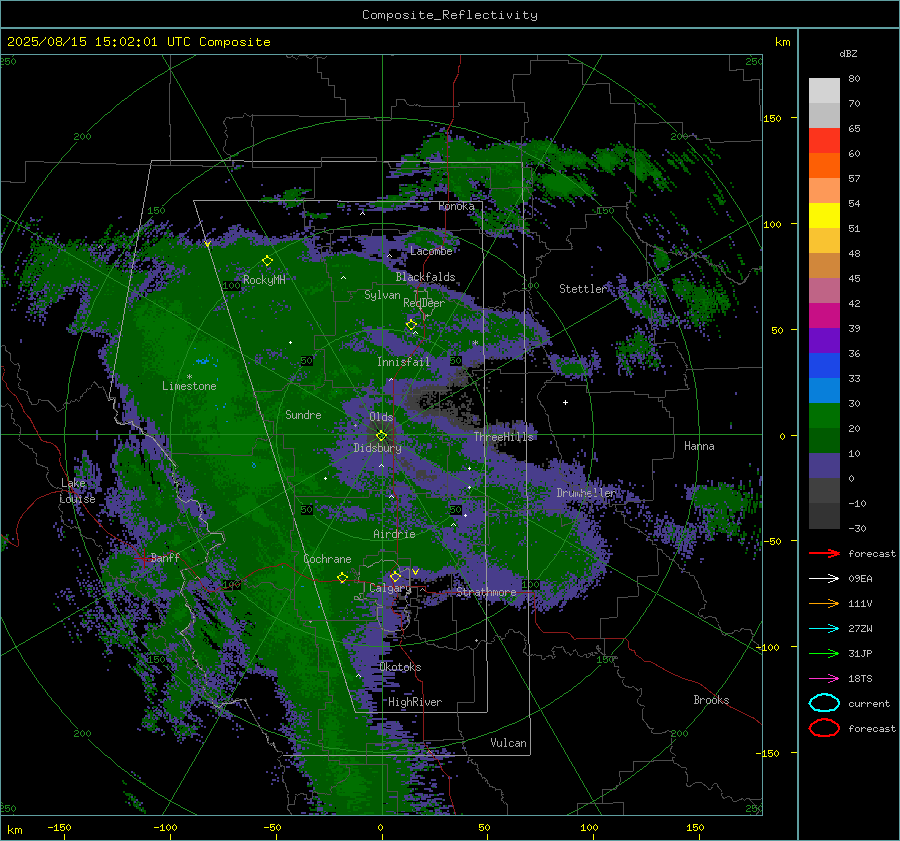The image size is (900, 841).
Task: Click the Lake Louise label
Action: [77, 491]
